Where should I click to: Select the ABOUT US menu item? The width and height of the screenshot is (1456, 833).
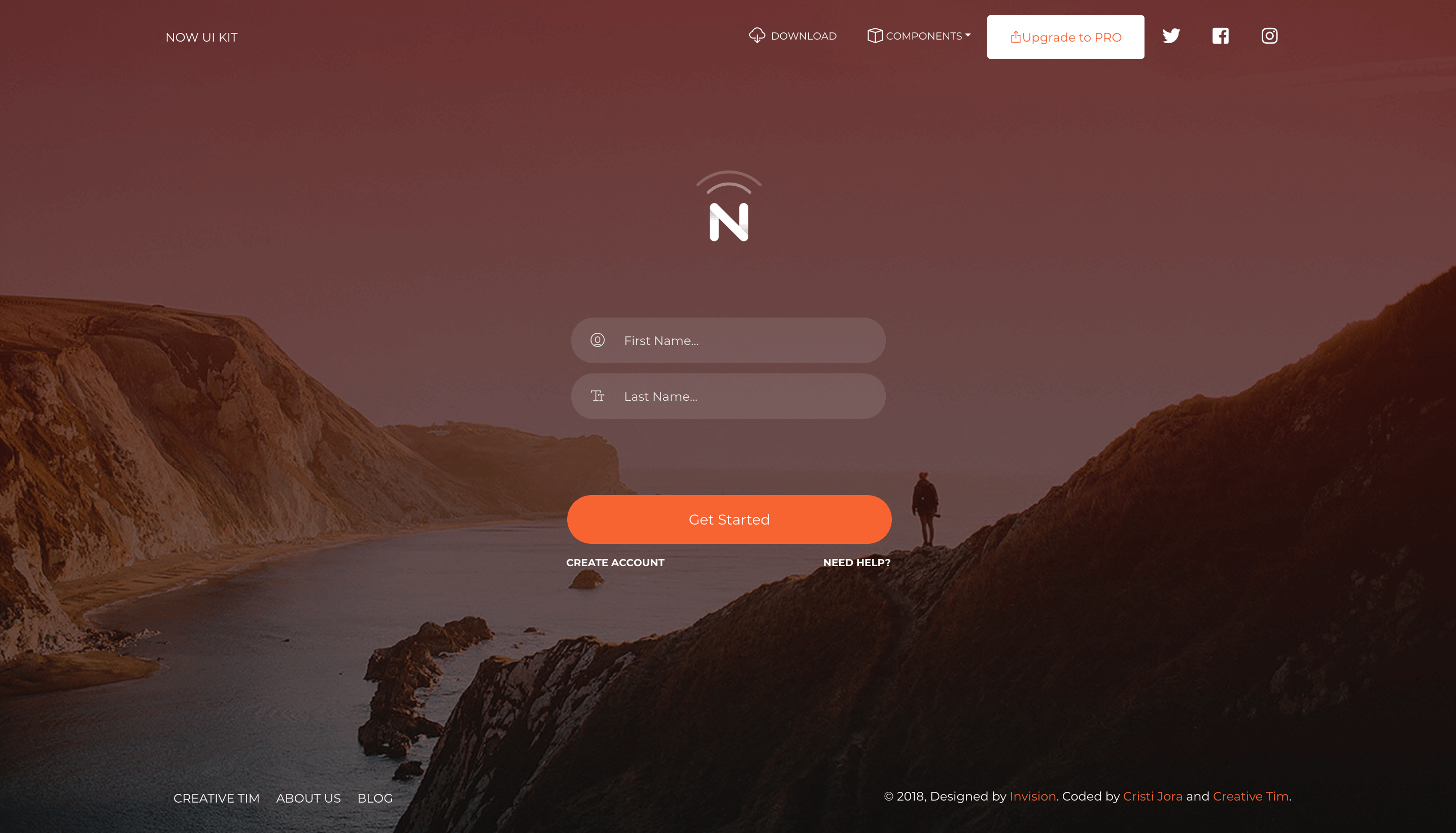click(x=308, y=798)
